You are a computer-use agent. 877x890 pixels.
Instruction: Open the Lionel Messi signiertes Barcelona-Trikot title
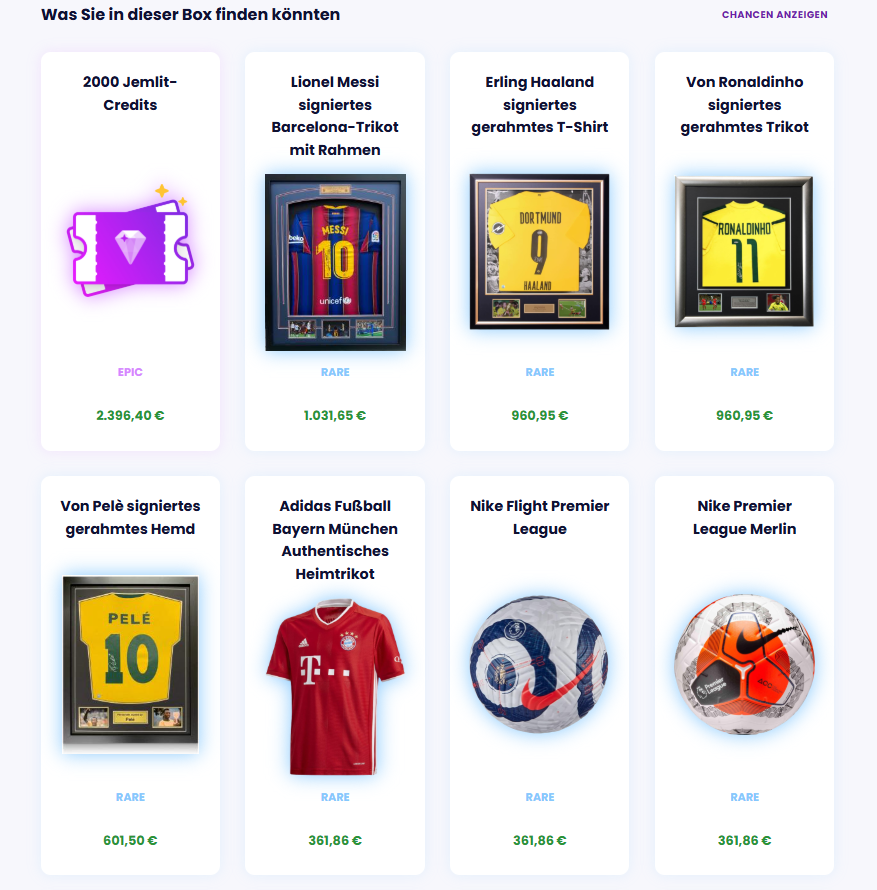(335, 116)
